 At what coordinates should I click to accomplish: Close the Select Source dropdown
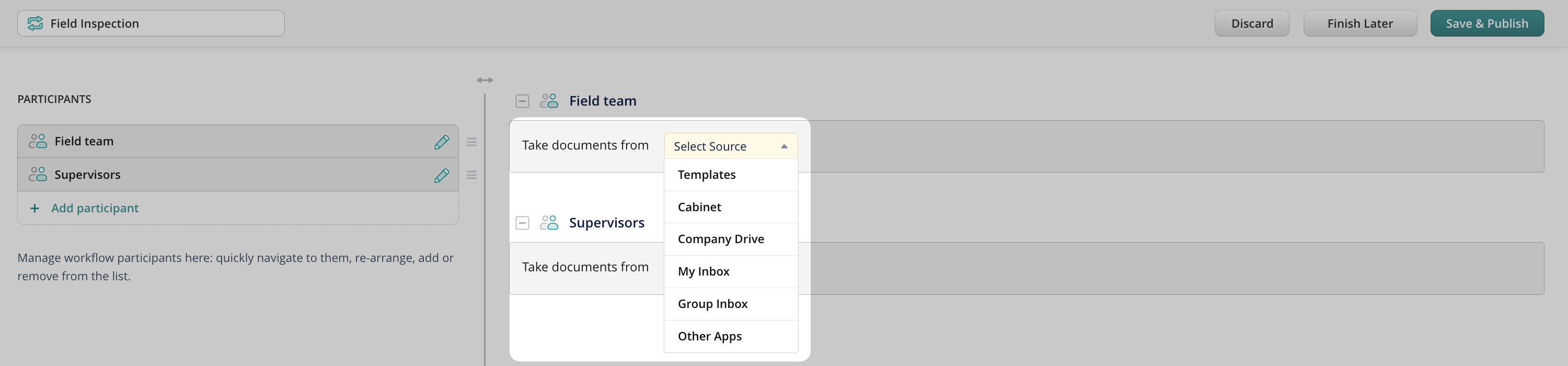(x=783, y=146)
